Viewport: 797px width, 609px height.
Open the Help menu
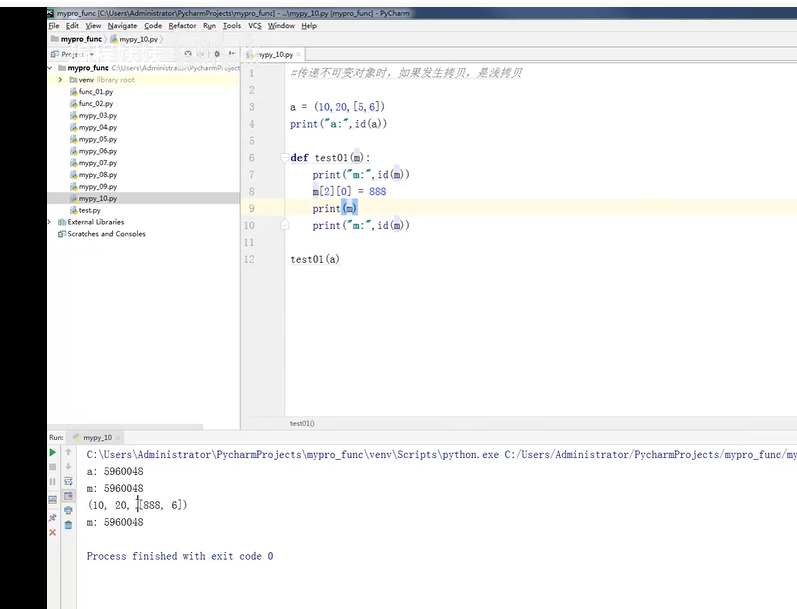[x=309, y=26]
